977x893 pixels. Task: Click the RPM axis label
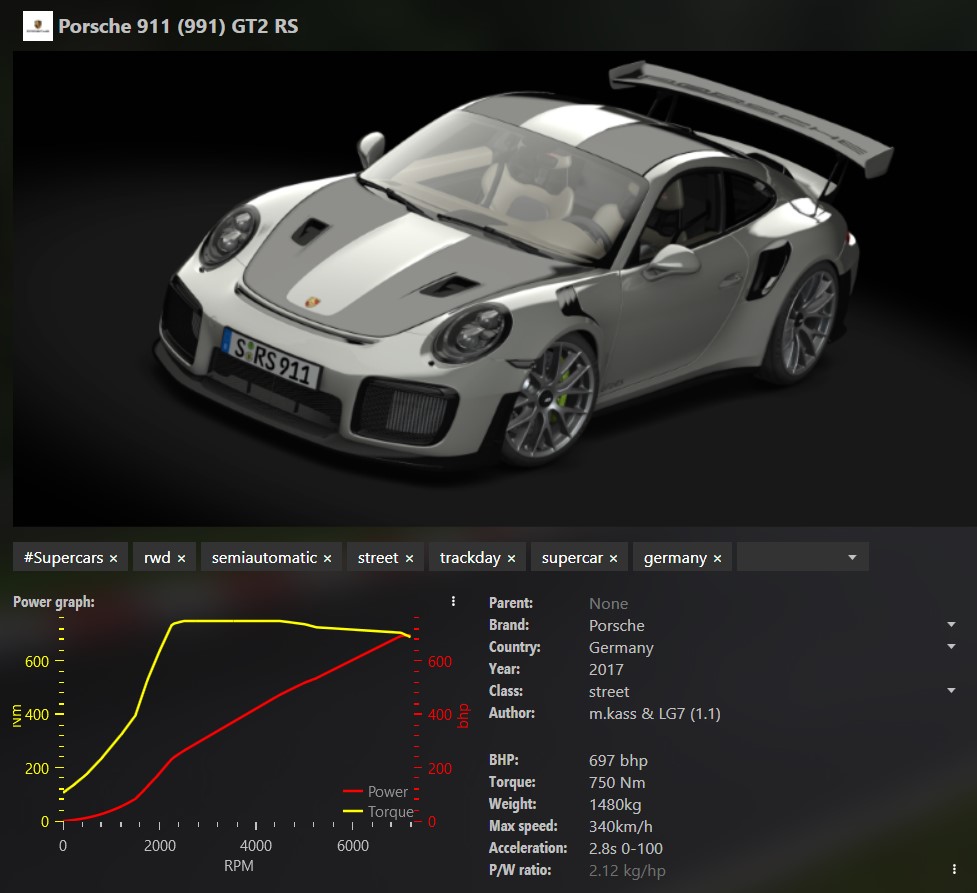coord(239,866)
